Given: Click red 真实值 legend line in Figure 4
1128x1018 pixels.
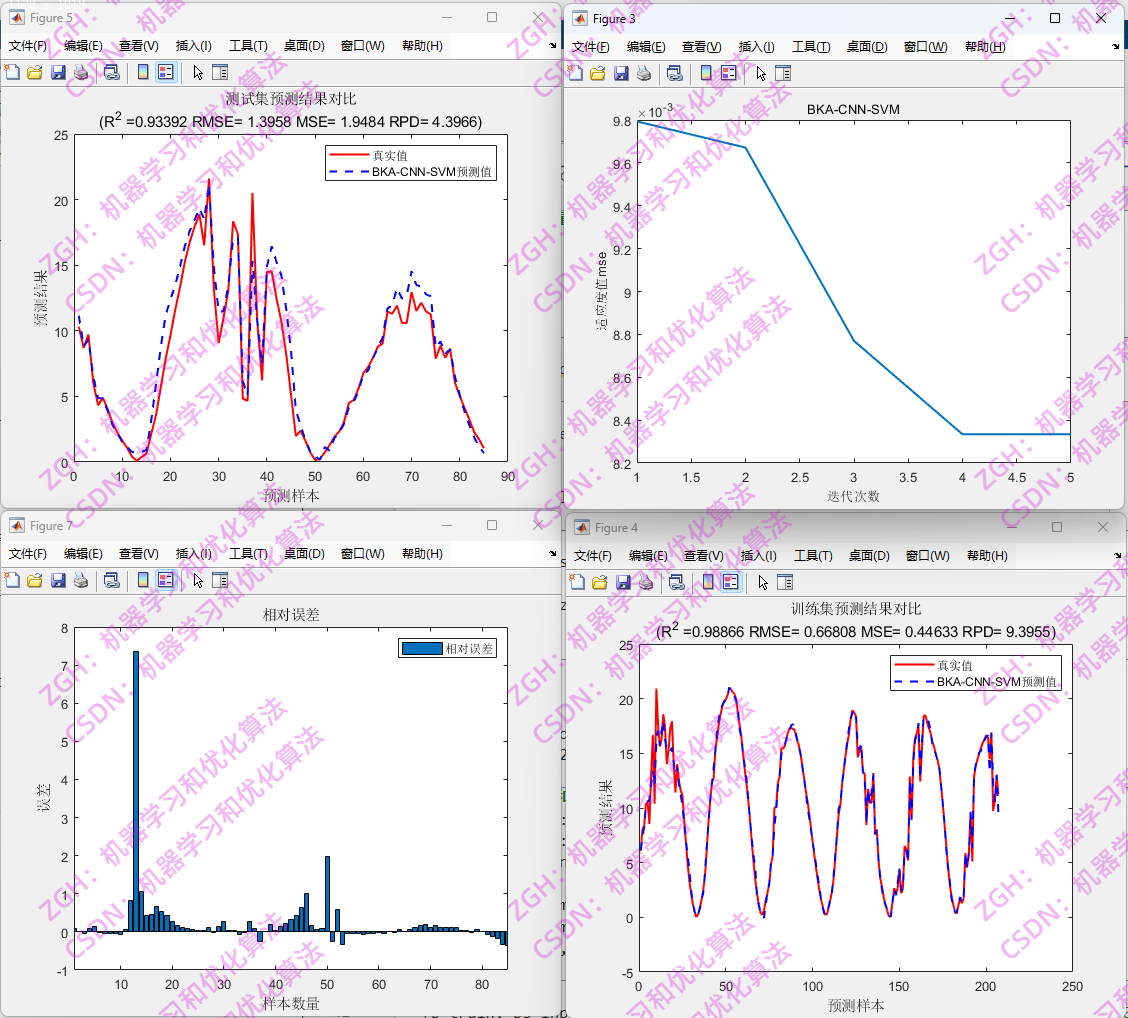Looking at the screenshot, I should 914,665.
